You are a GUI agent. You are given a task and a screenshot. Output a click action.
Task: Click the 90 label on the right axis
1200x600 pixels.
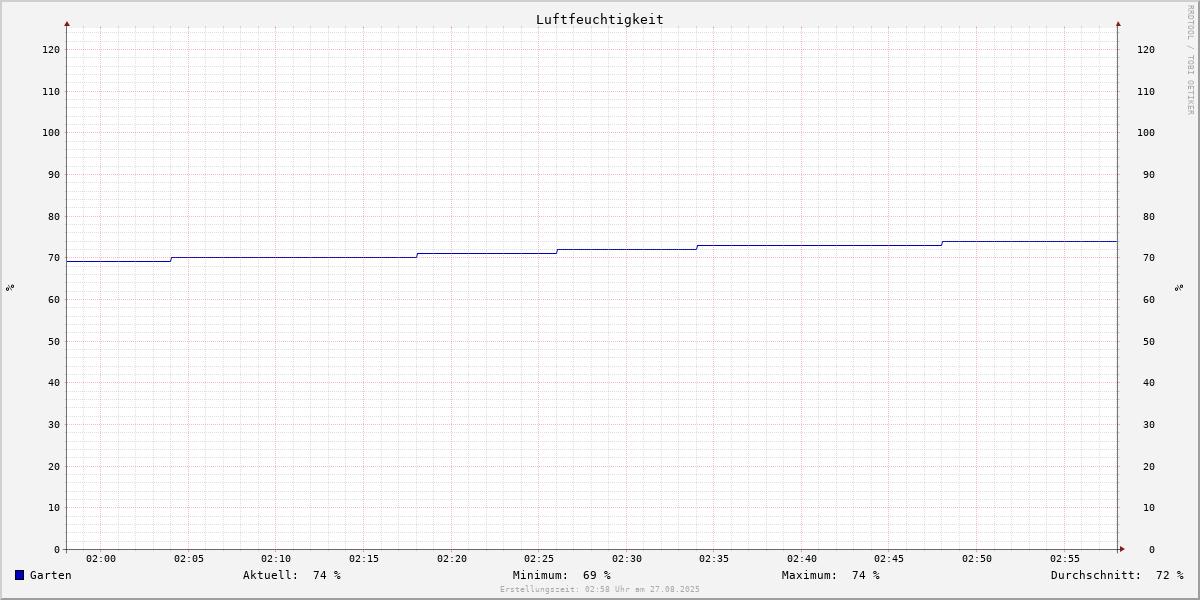click(1149, 174)
